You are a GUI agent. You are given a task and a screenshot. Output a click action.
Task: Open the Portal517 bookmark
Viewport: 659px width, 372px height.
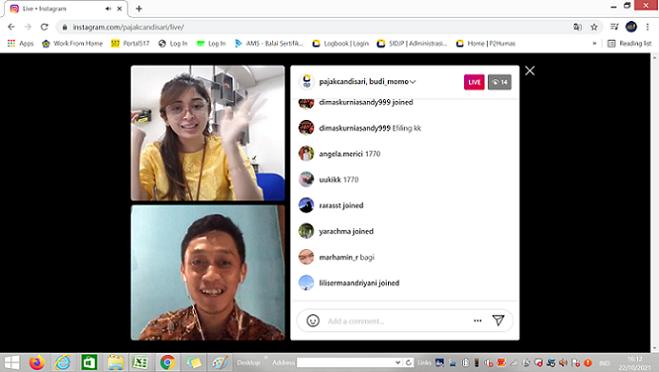[130, 43]
